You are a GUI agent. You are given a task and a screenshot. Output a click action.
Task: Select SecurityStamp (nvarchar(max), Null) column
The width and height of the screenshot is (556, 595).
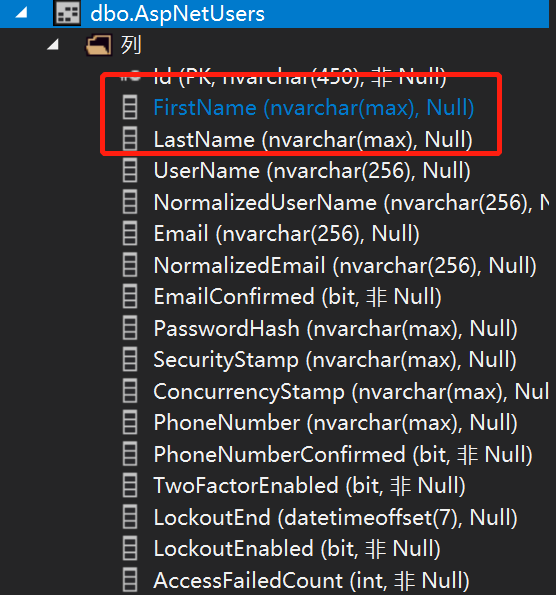335,360
